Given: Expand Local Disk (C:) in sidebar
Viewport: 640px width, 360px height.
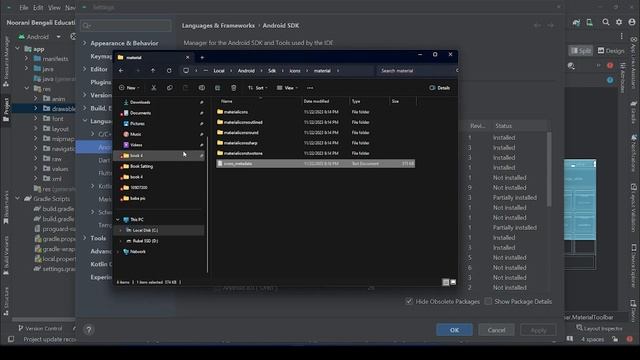Looking at the screenshot, I should pos(121,230).
